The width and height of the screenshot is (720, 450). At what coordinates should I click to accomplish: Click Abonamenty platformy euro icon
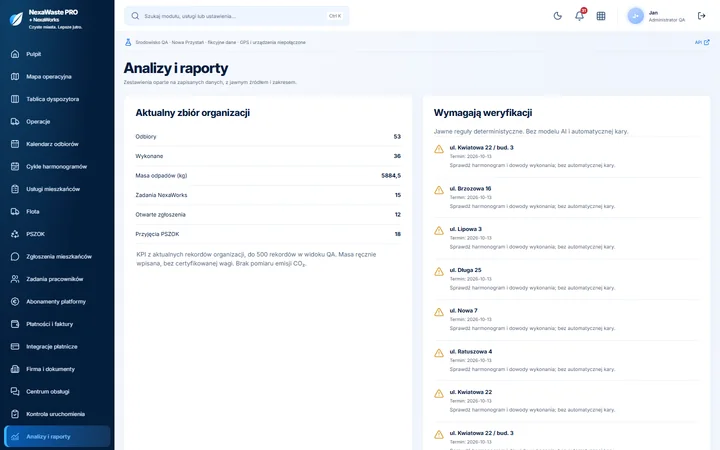(15, 301)
